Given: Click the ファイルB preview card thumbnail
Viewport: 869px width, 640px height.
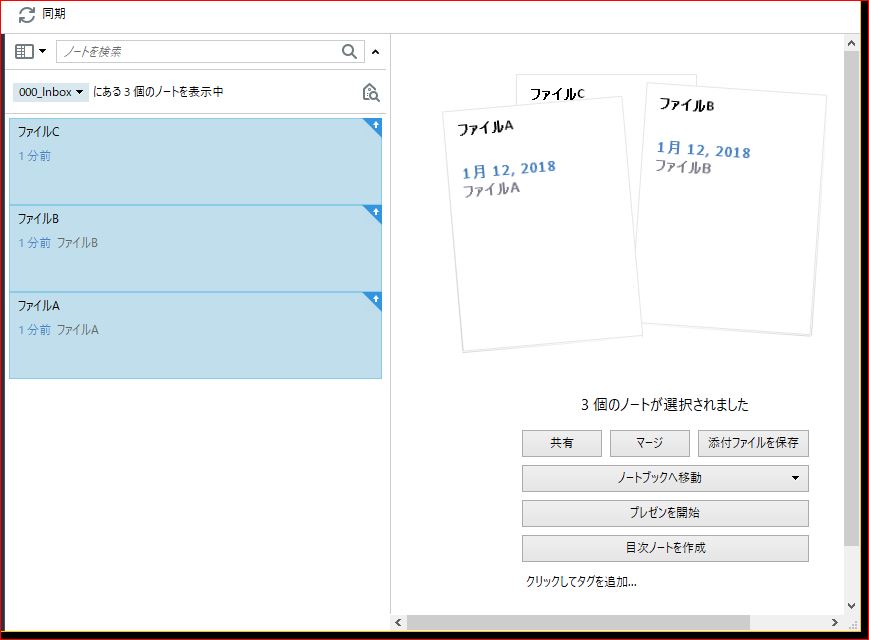Looking at the screenshot, I should coord(730,209).
